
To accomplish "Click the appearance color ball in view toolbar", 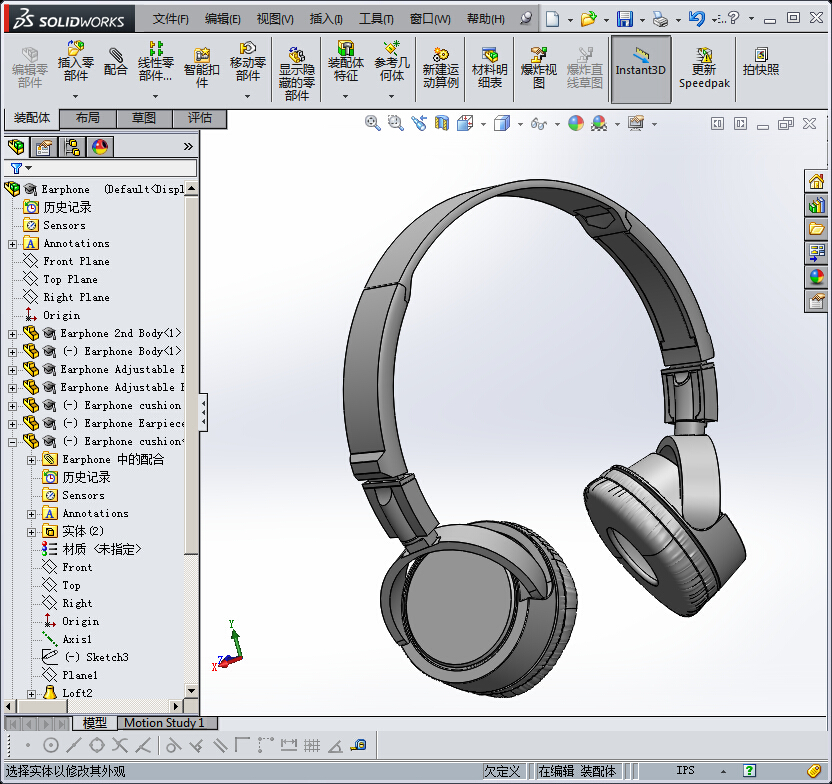I will pyautogui.click(x=576, y=123).
